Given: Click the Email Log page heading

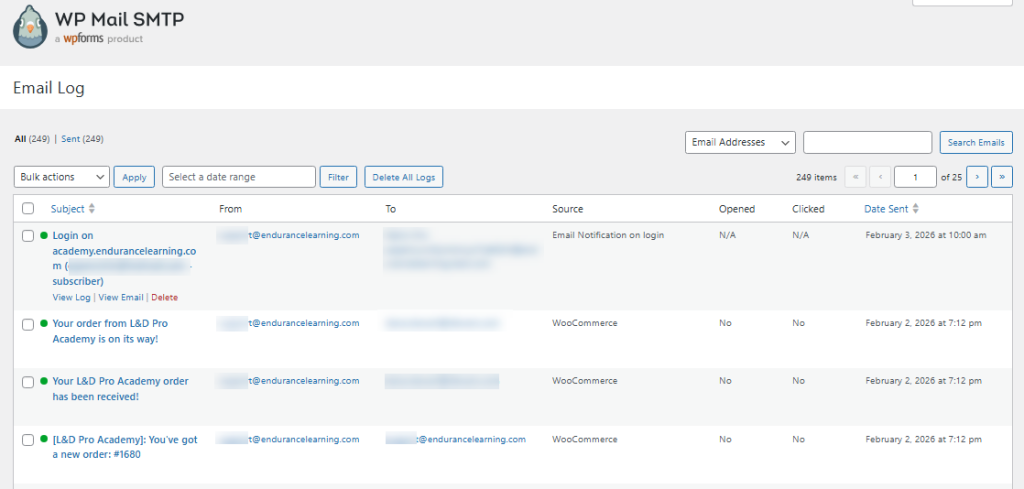Looking at the screenshot, I should tap(49, 87).
